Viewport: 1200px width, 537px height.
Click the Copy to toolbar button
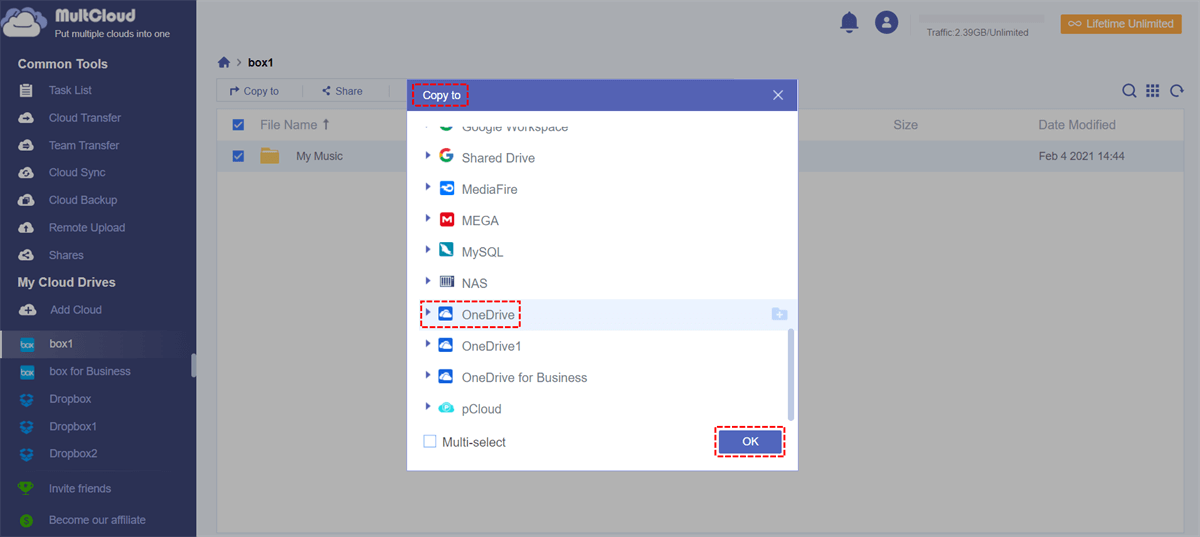click(x=254, y=91)
